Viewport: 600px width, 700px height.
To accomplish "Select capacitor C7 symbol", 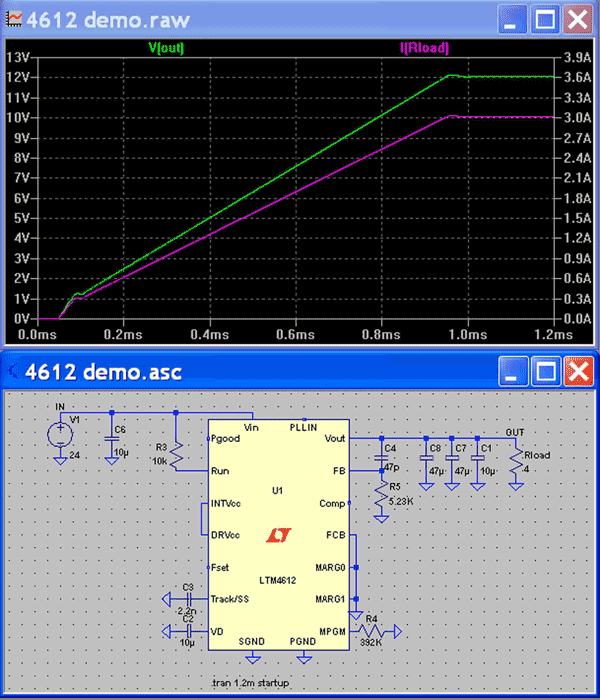I will coord(452,458).
